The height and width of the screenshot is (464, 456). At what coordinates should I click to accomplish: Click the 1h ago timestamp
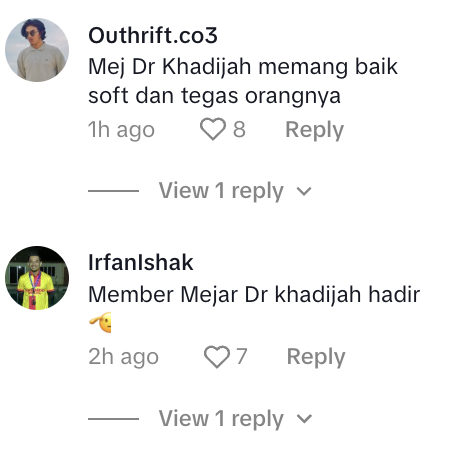[x=121, y=130]
